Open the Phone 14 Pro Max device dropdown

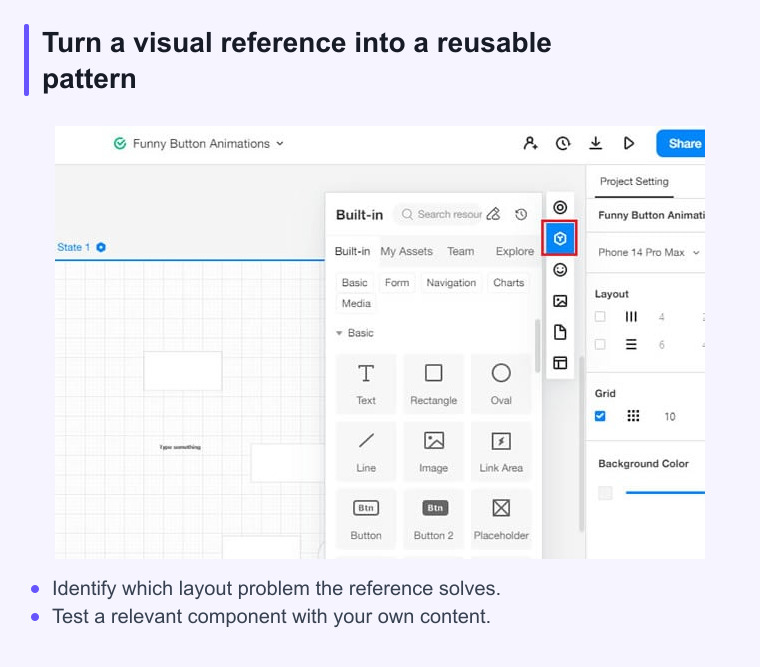click(x=648, y=253)
